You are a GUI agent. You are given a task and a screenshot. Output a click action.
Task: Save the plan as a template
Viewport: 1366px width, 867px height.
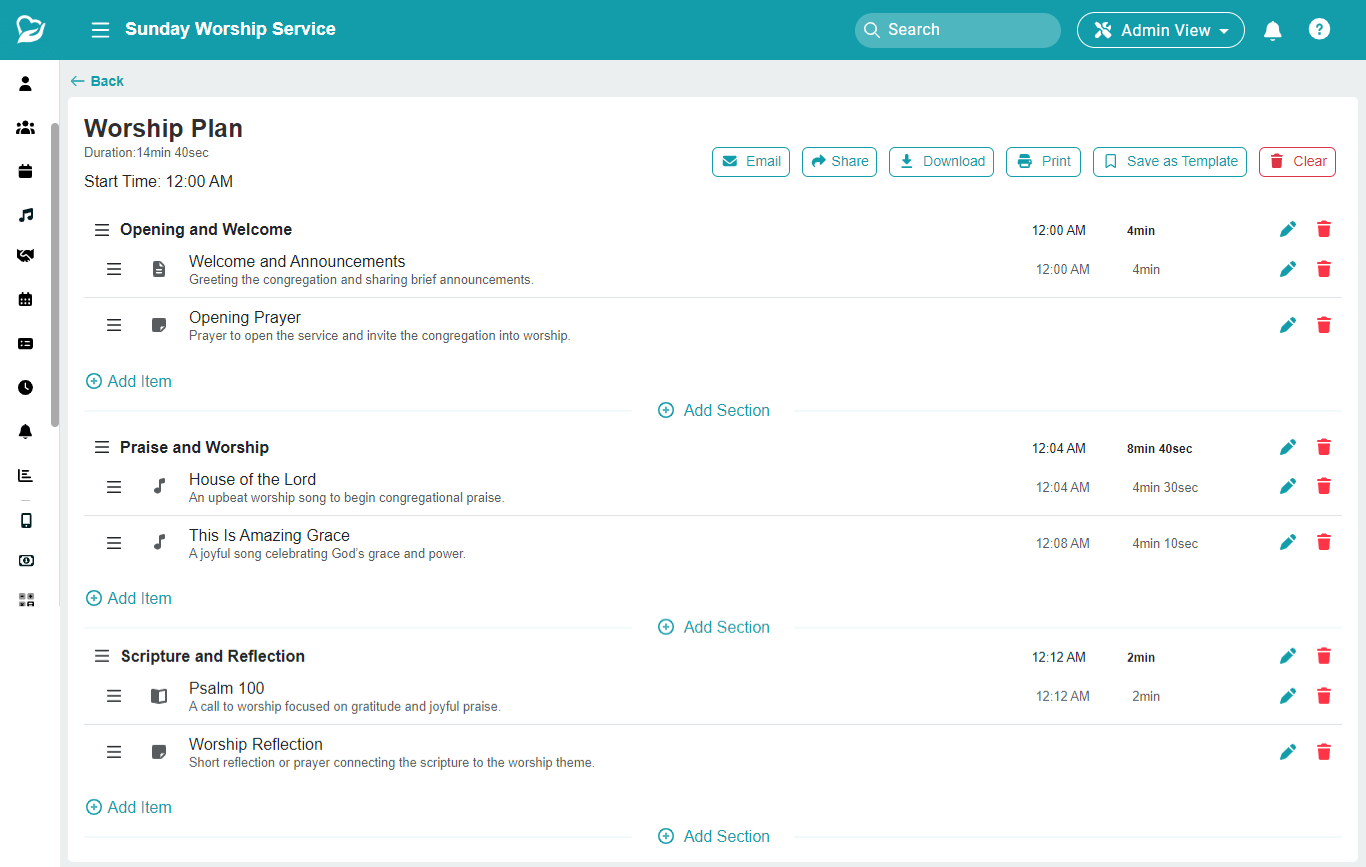tap(1169, 161)
